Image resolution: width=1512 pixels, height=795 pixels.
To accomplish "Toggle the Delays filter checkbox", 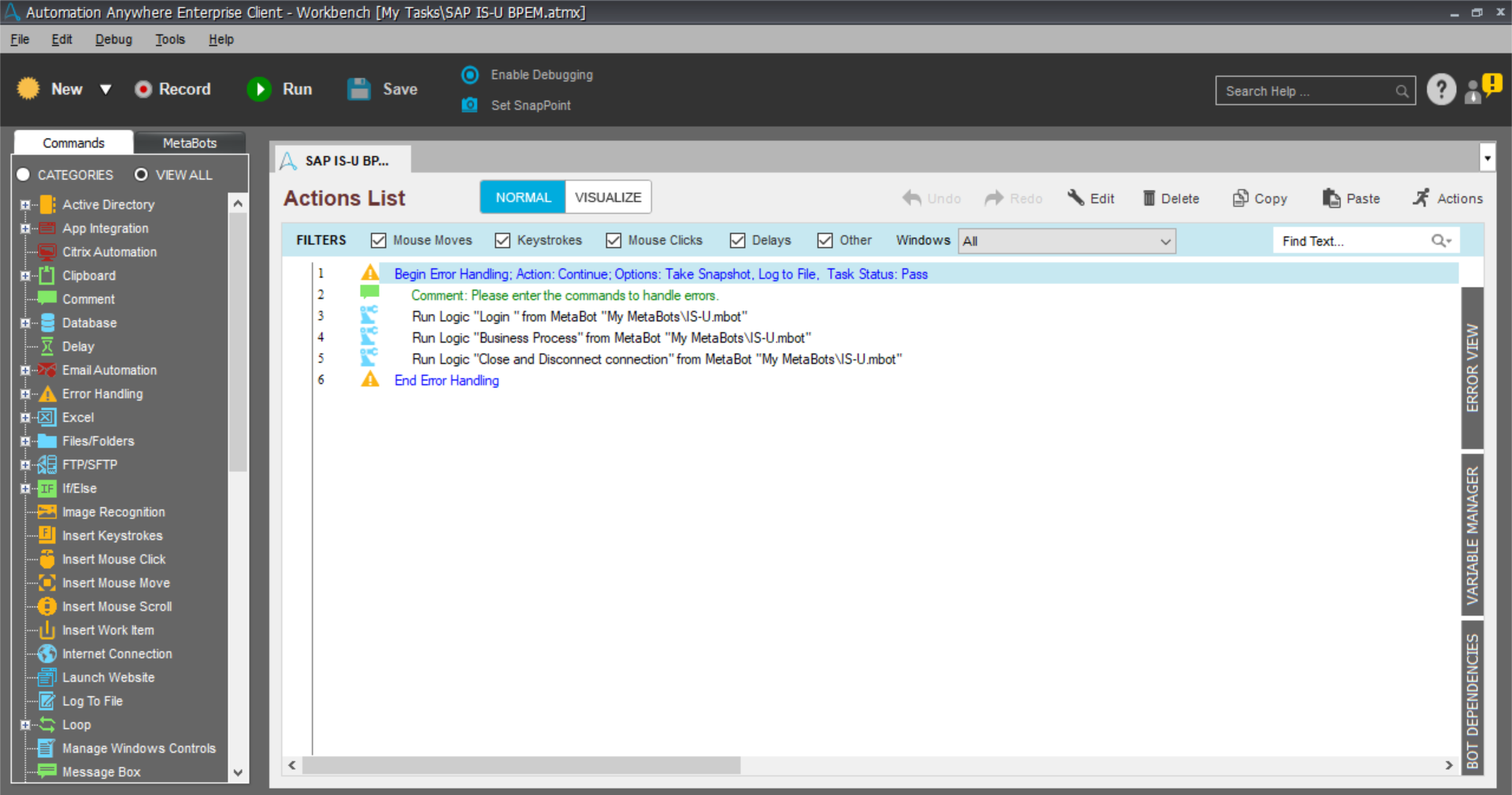I will tap(737, 240).
